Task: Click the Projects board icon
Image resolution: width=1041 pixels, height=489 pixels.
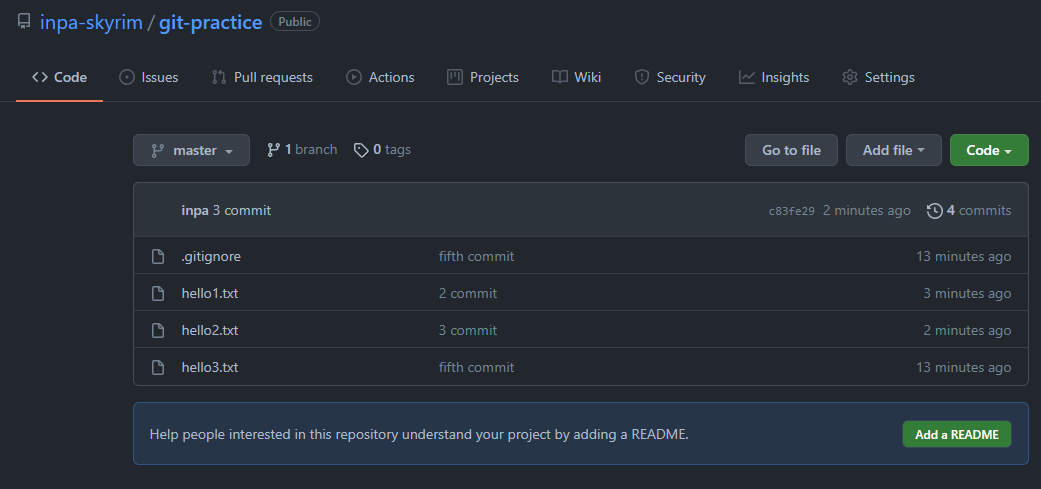Action: coord(455,78)
